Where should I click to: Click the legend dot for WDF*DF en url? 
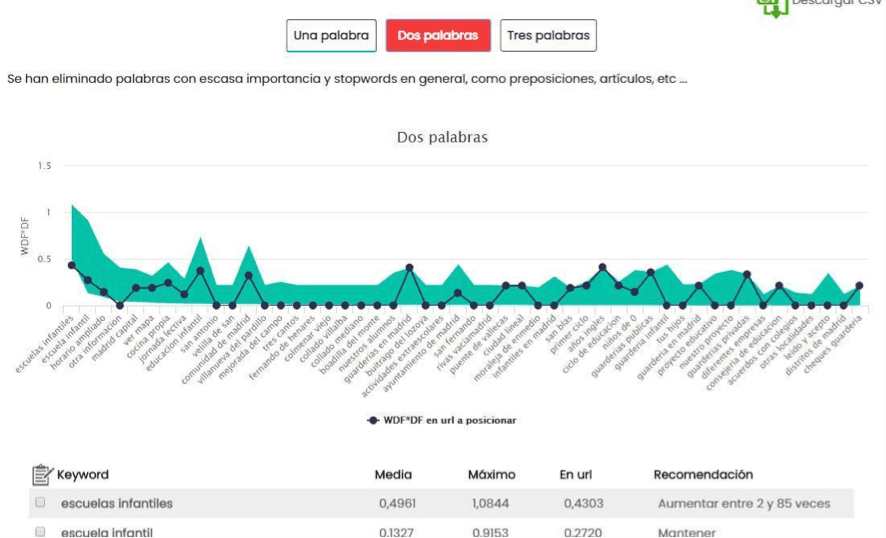coord(373,420)
